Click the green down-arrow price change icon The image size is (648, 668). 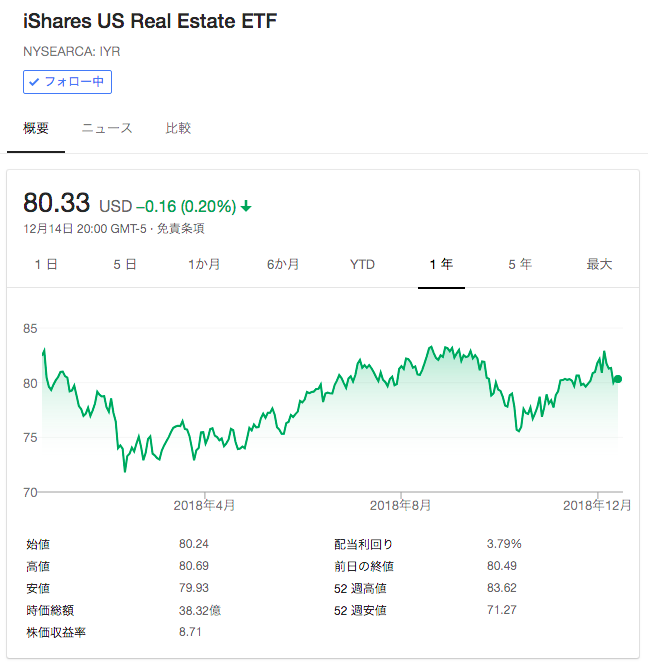pyautogui.click(x=246, y=207)
